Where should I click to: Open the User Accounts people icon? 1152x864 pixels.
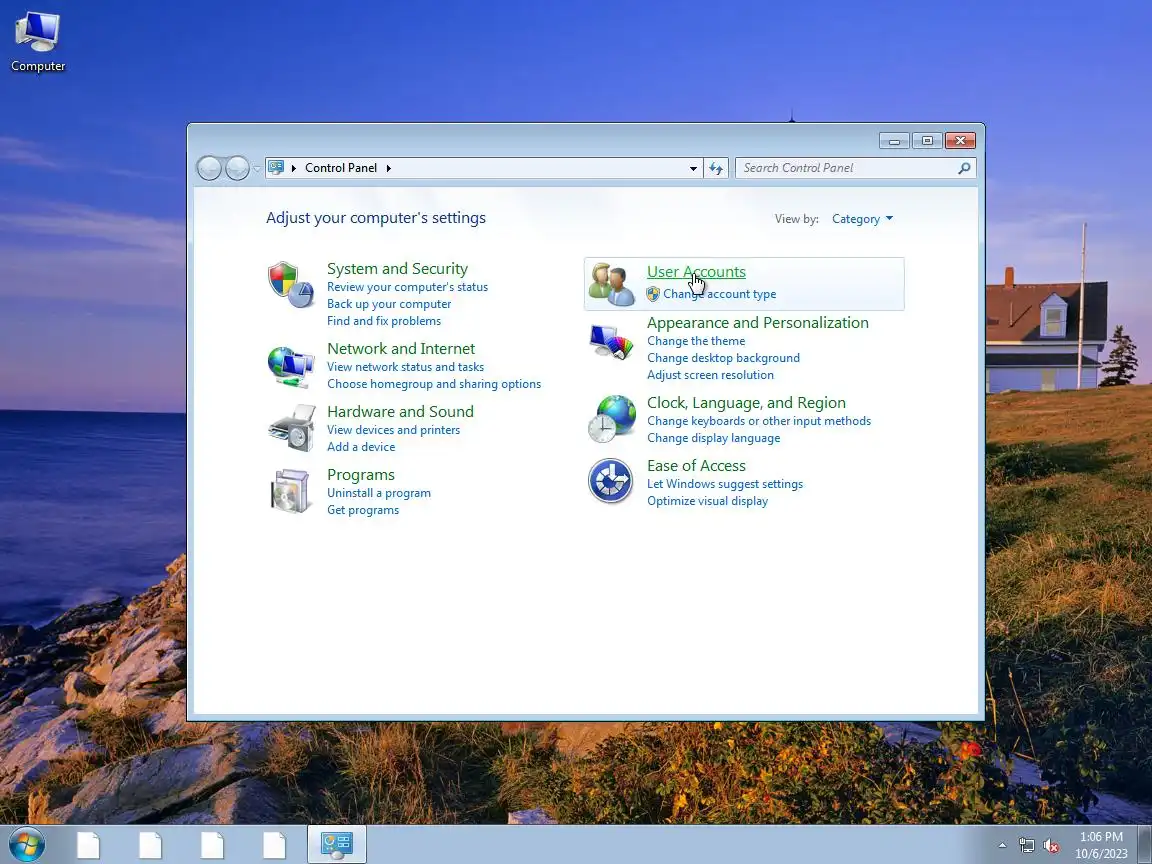[x=611, y=284]
